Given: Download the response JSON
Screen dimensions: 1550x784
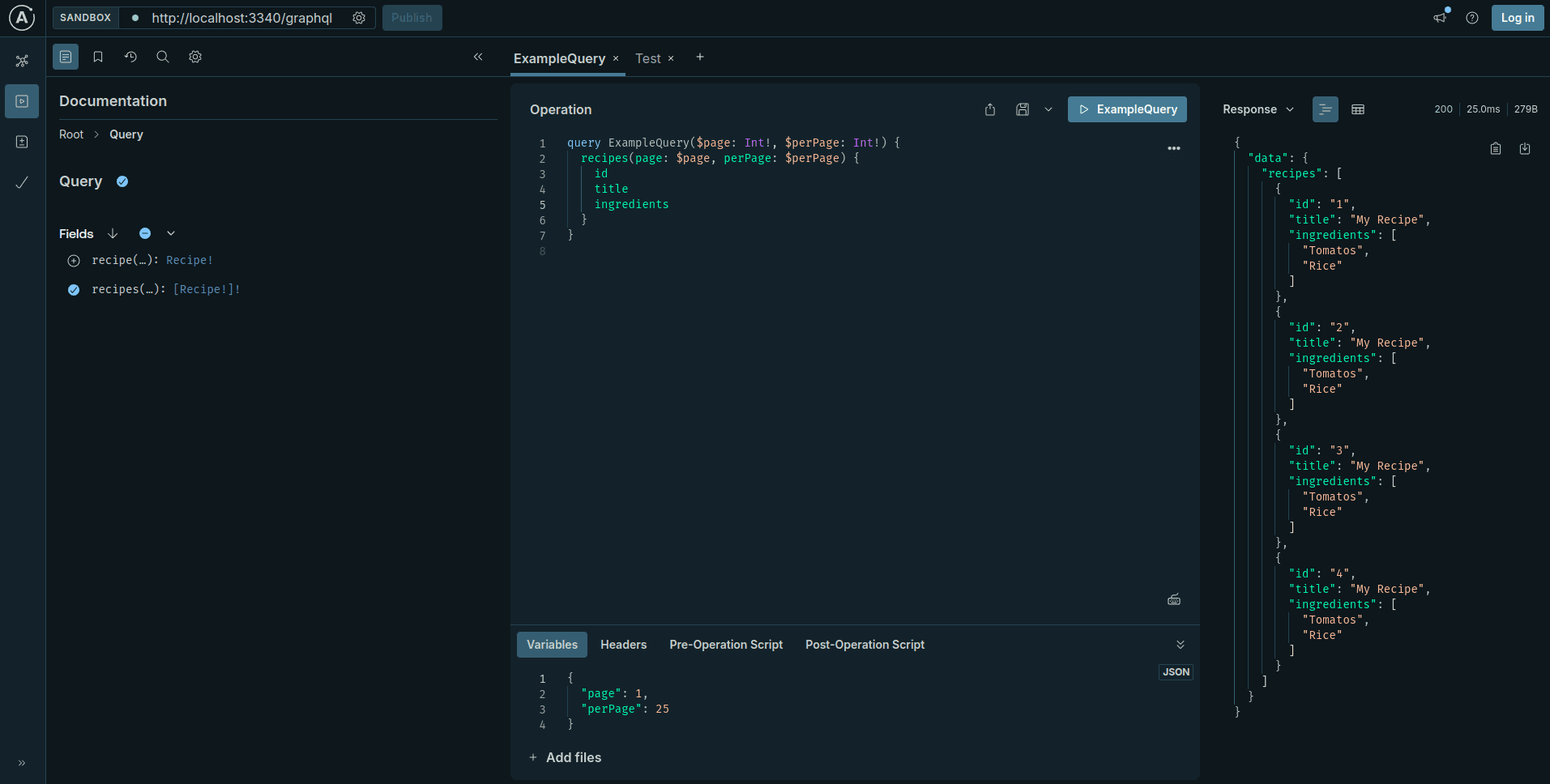Looking at the screenshot, I should pyautogui.click(x=1526, y=148).
